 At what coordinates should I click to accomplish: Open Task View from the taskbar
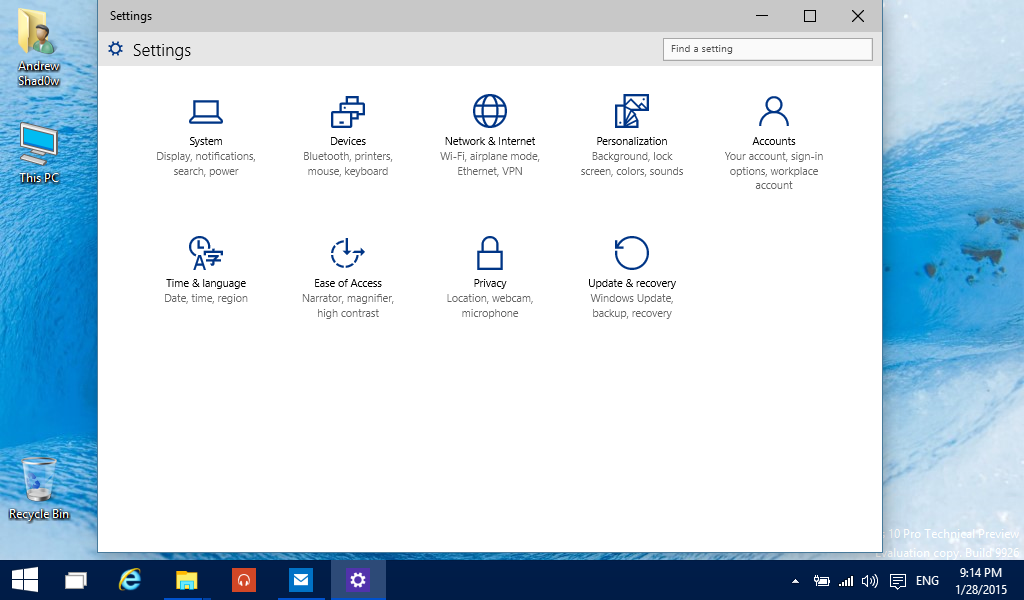(76, 580)
